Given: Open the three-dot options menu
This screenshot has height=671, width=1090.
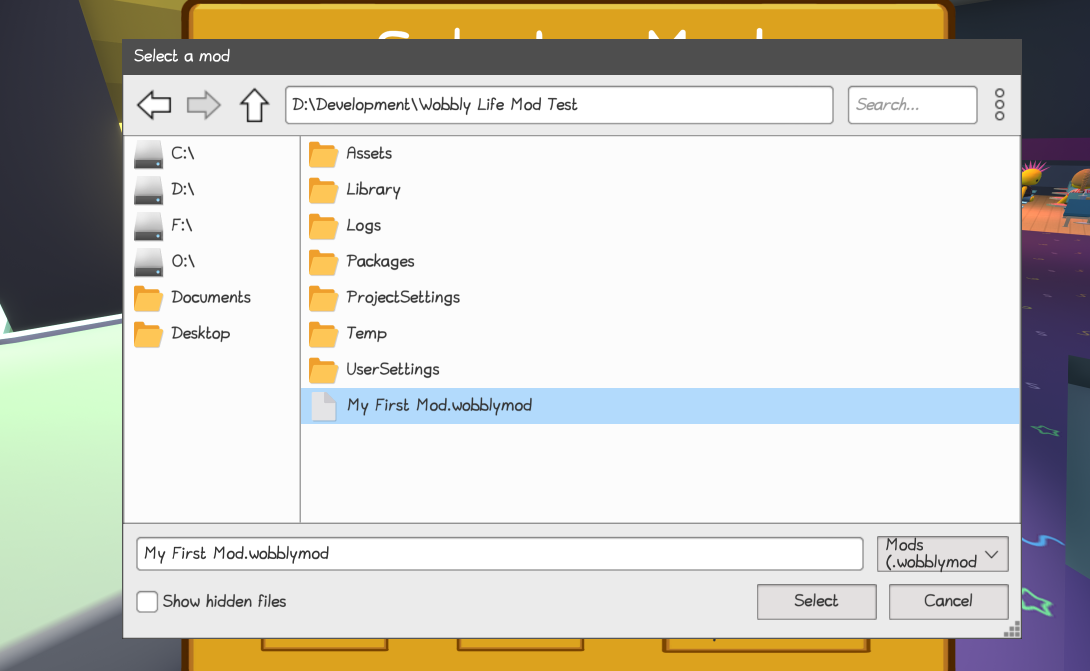Looking at the screenshot, I should click(999, 105).
